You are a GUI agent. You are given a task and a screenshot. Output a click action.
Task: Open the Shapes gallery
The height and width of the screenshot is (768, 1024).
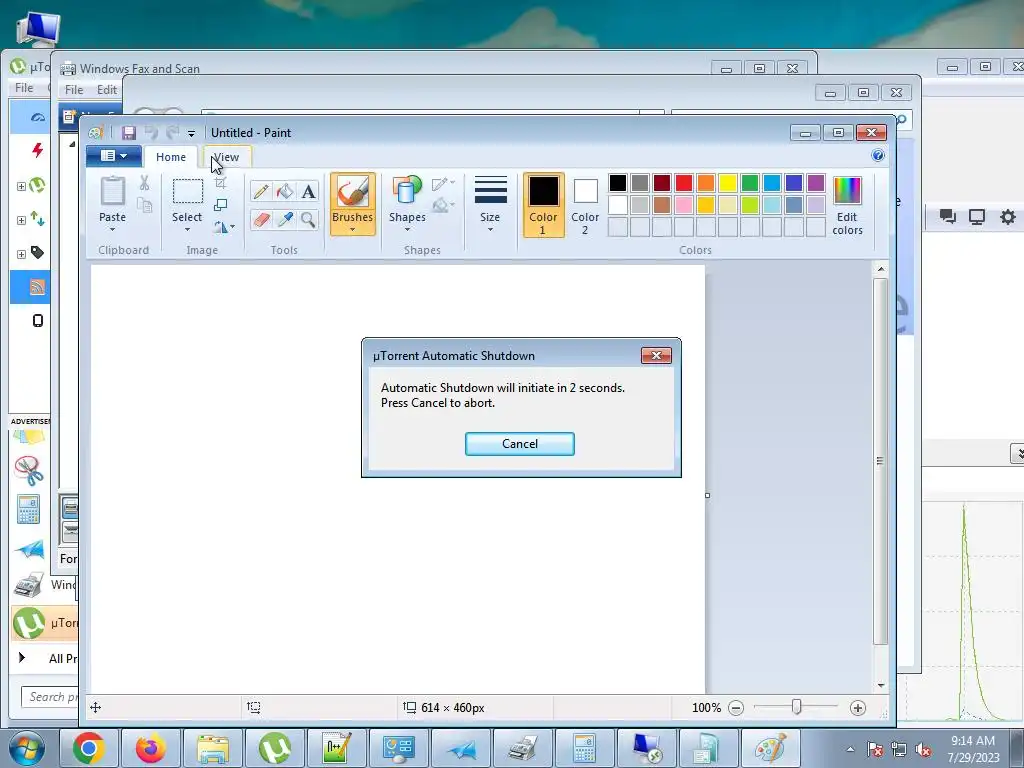(x=407, y=204)
